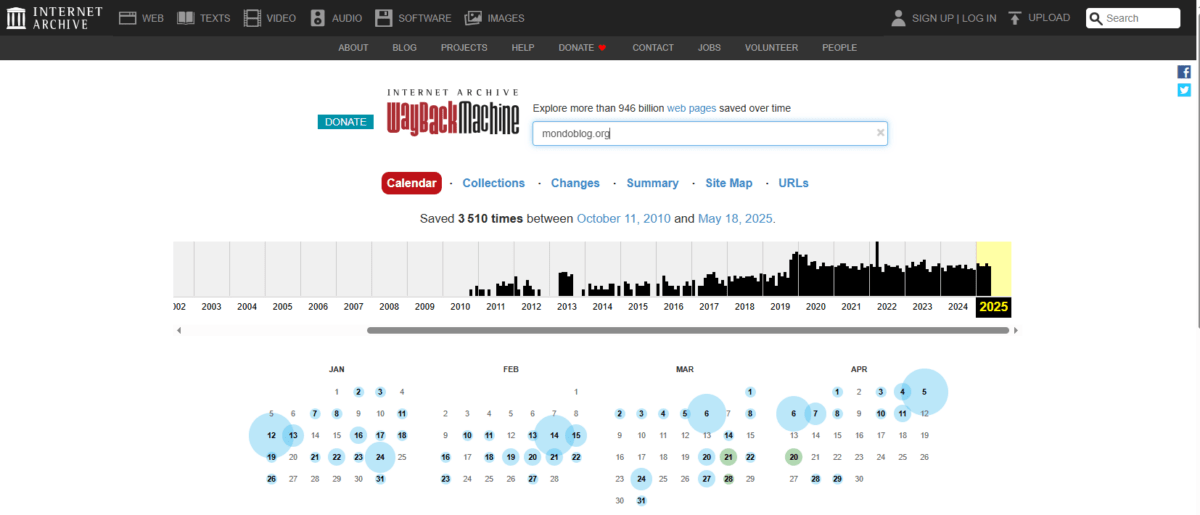This screenshot has height=515, width=1200.
Task: Switch to the Site Map tab
Action: 729,183
